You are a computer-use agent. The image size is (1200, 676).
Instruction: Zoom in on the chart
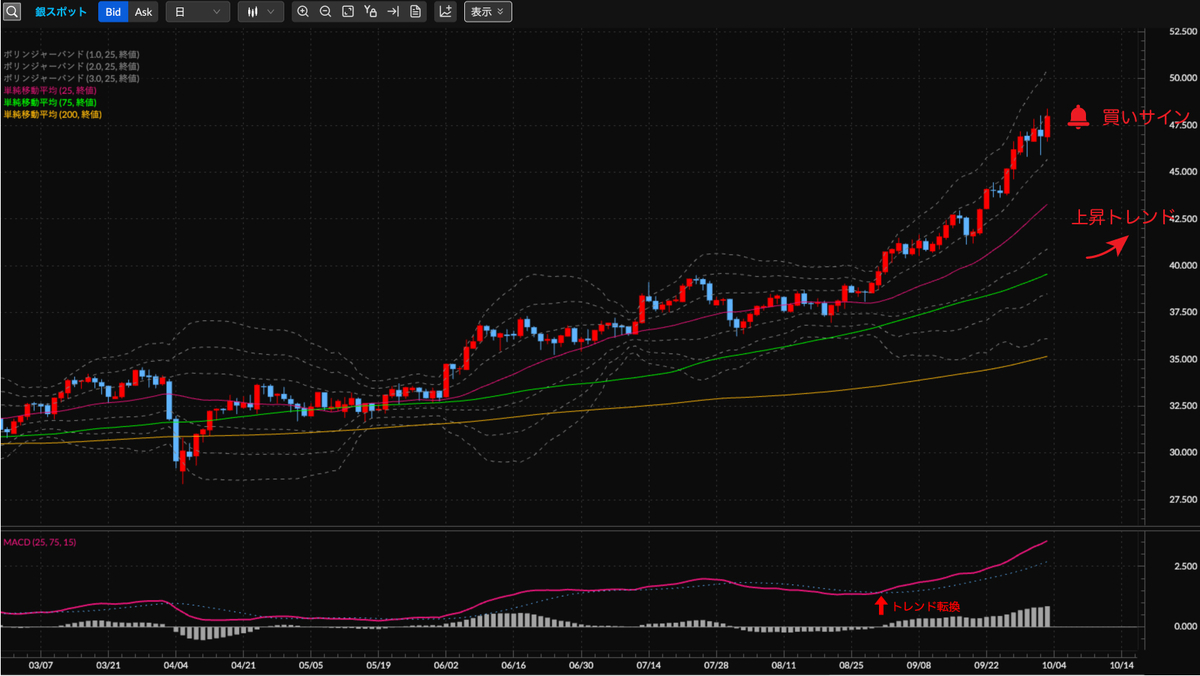point(303,12)
